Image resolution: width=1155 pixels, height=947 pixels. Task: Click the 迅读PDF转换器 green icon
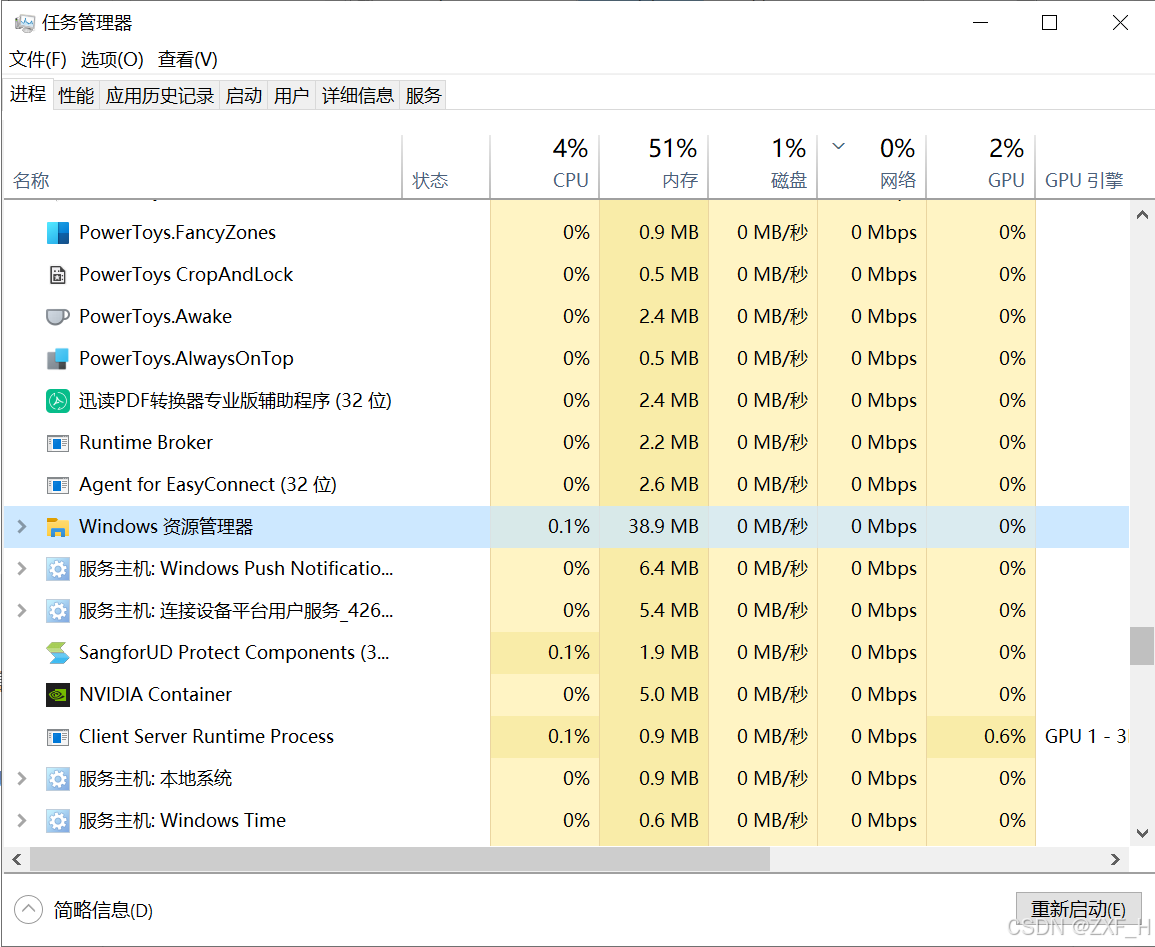(57, 401)
